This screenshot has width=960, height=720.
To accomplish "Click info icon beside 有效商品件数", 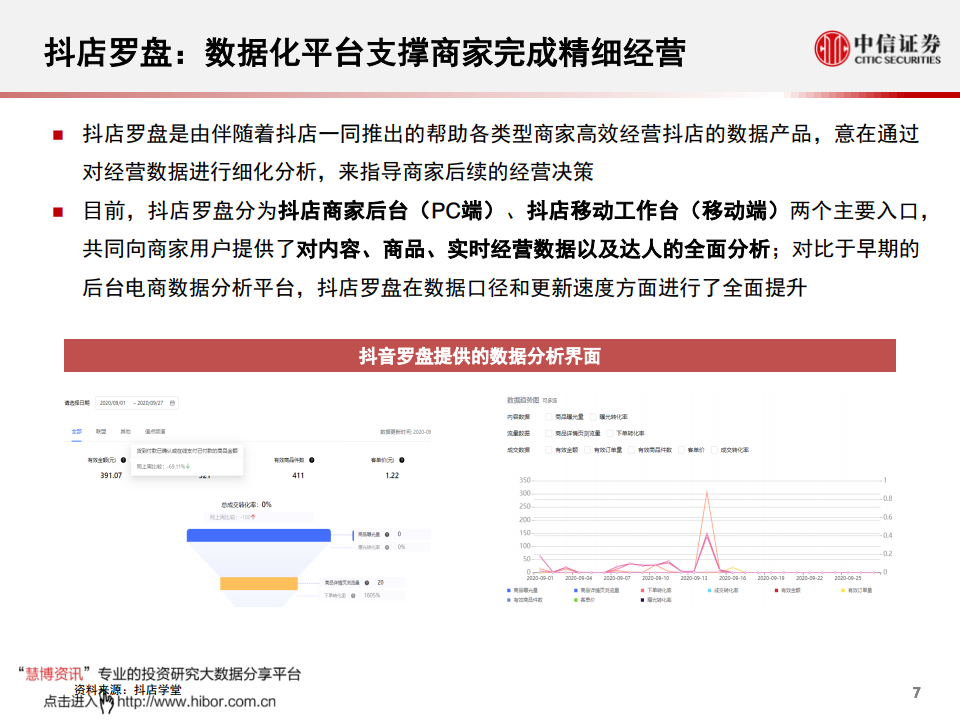I will [312, 460].
